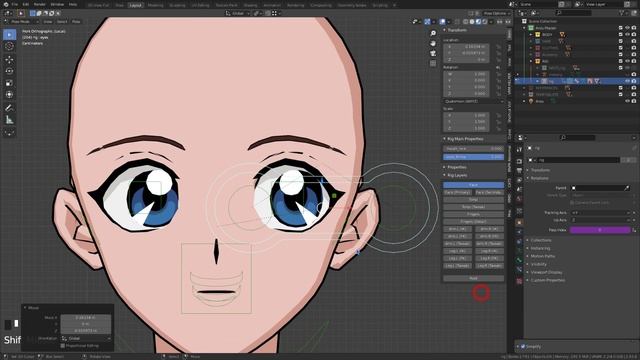This screenshot has width=640, height=360.
Task: Open the Output properties tab icon
Action: click(519, 171)
